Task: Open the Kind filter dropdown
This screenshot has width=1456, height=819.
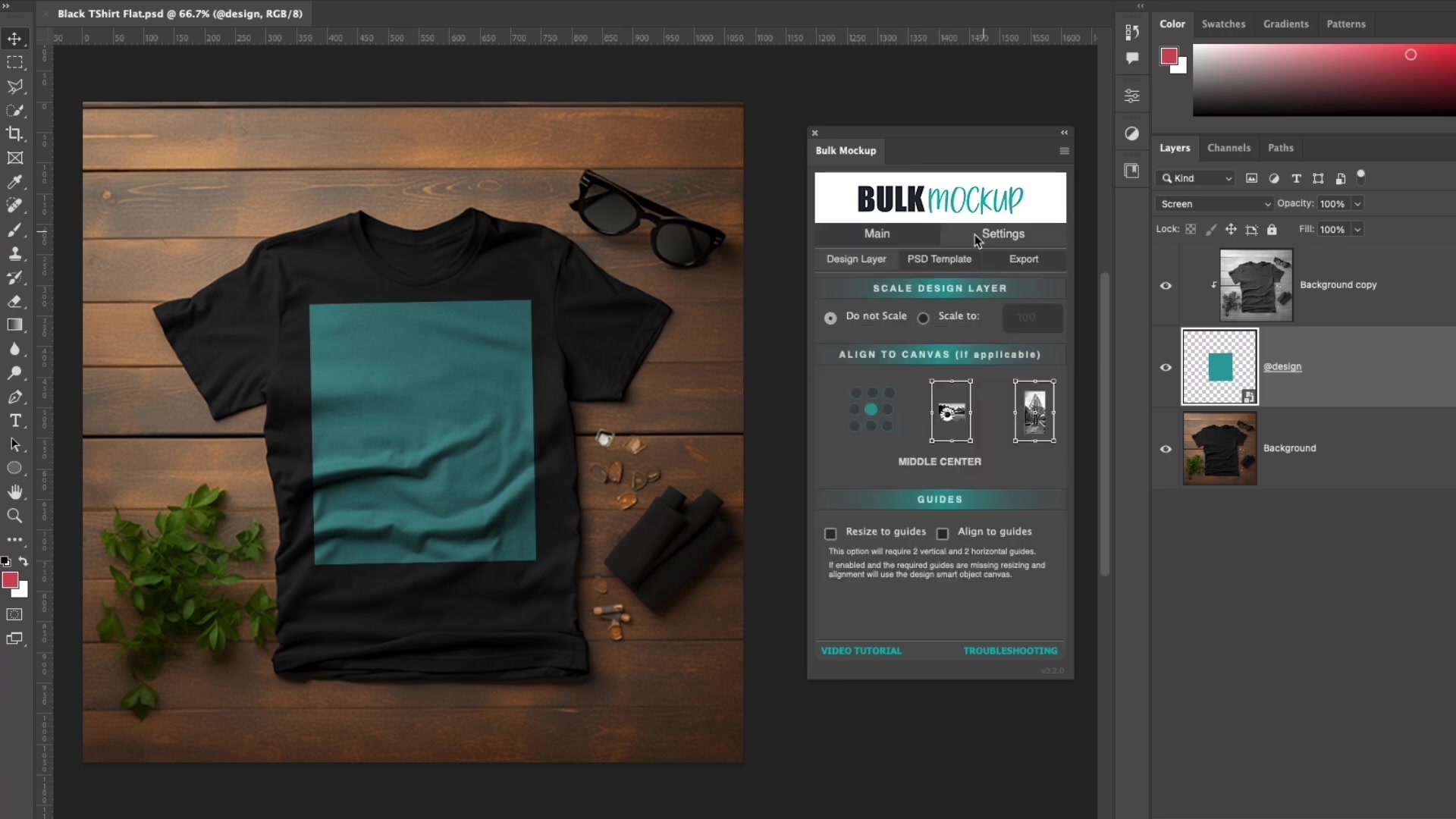Action: coord(1195,178)
